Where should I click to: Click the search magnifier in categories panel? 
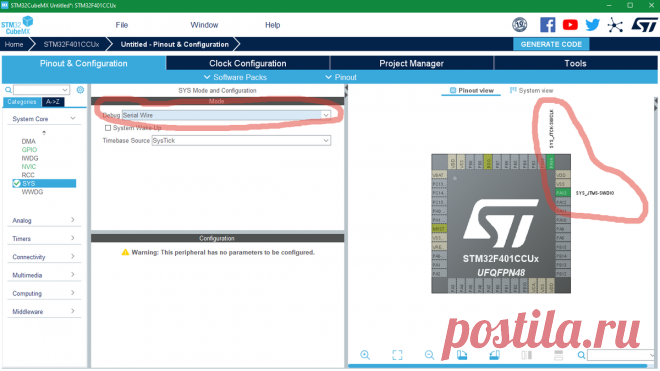pos(8,90)
